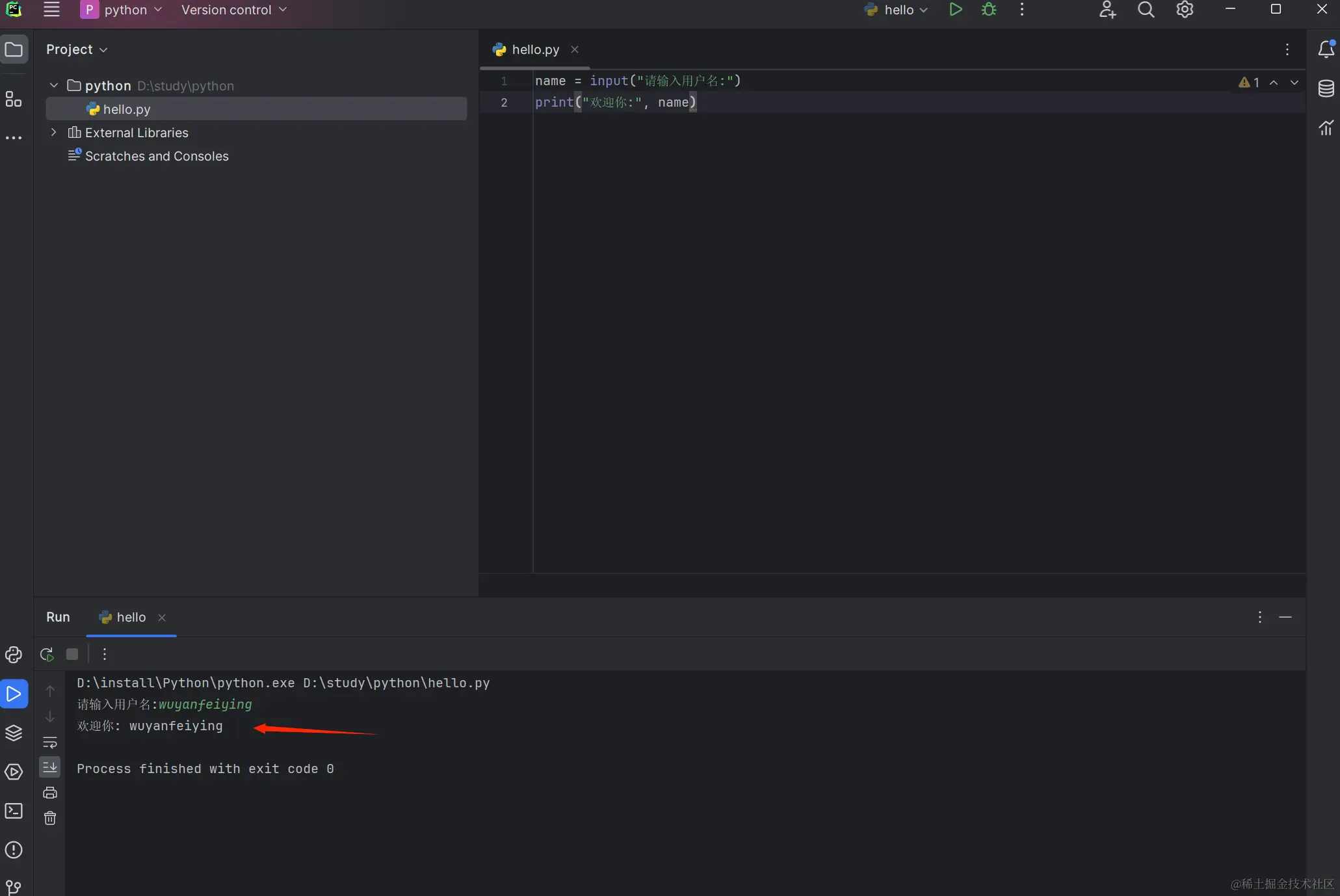
Task: Toggle scroll to end of console
Action: click(50, 767)
